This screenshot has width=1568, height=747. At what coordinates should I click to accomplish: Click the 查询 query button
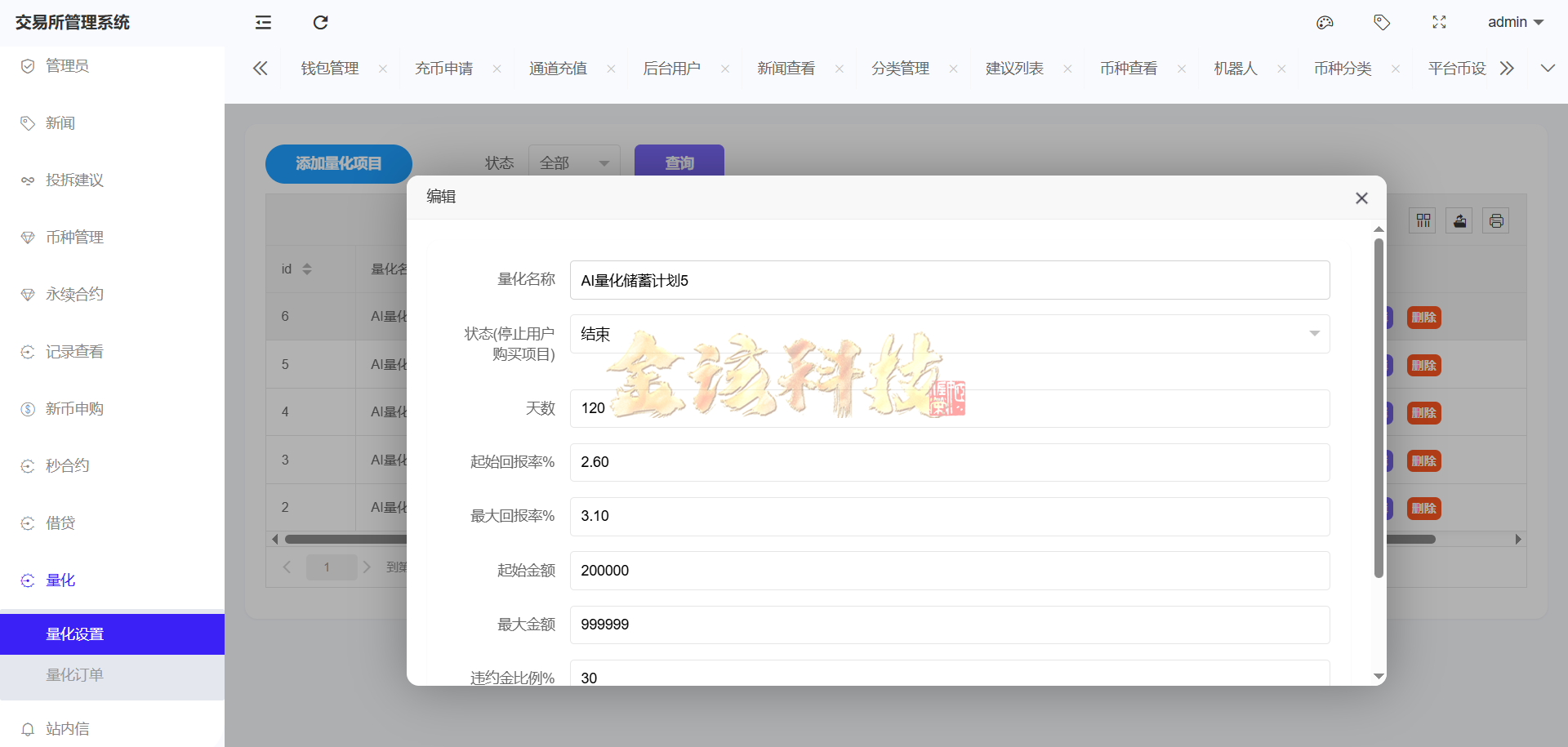coord(679,162)
